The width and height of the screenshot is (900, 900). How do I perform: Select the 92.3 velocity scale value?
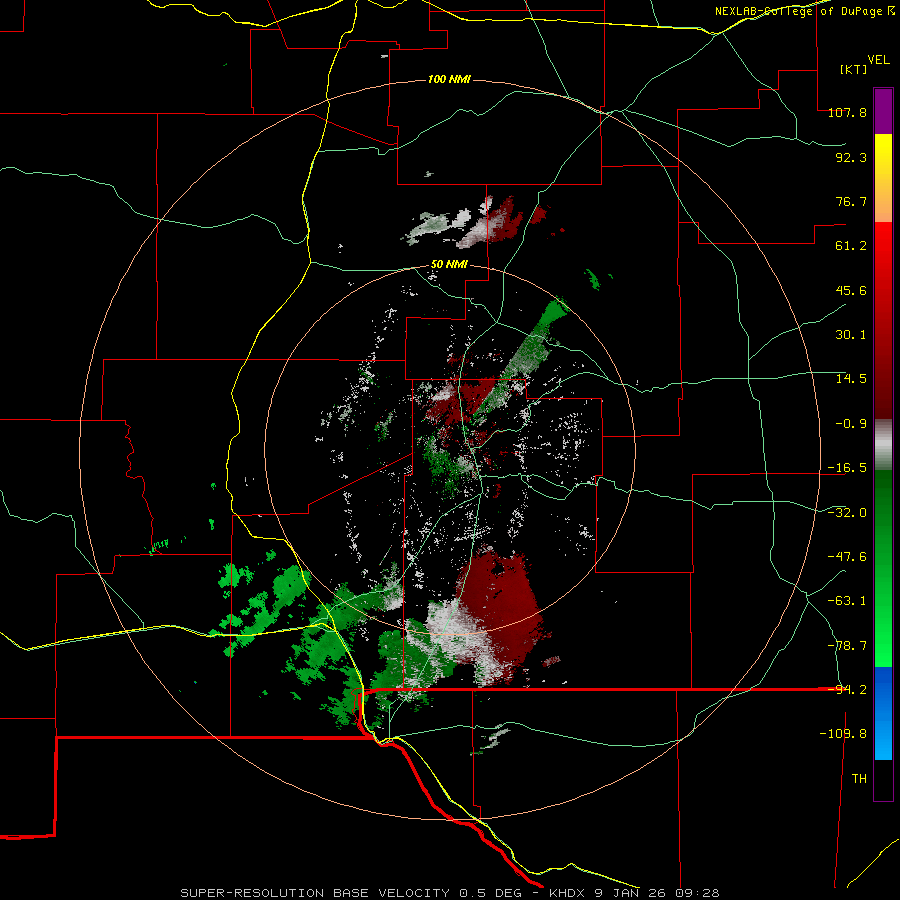point(851,157)
